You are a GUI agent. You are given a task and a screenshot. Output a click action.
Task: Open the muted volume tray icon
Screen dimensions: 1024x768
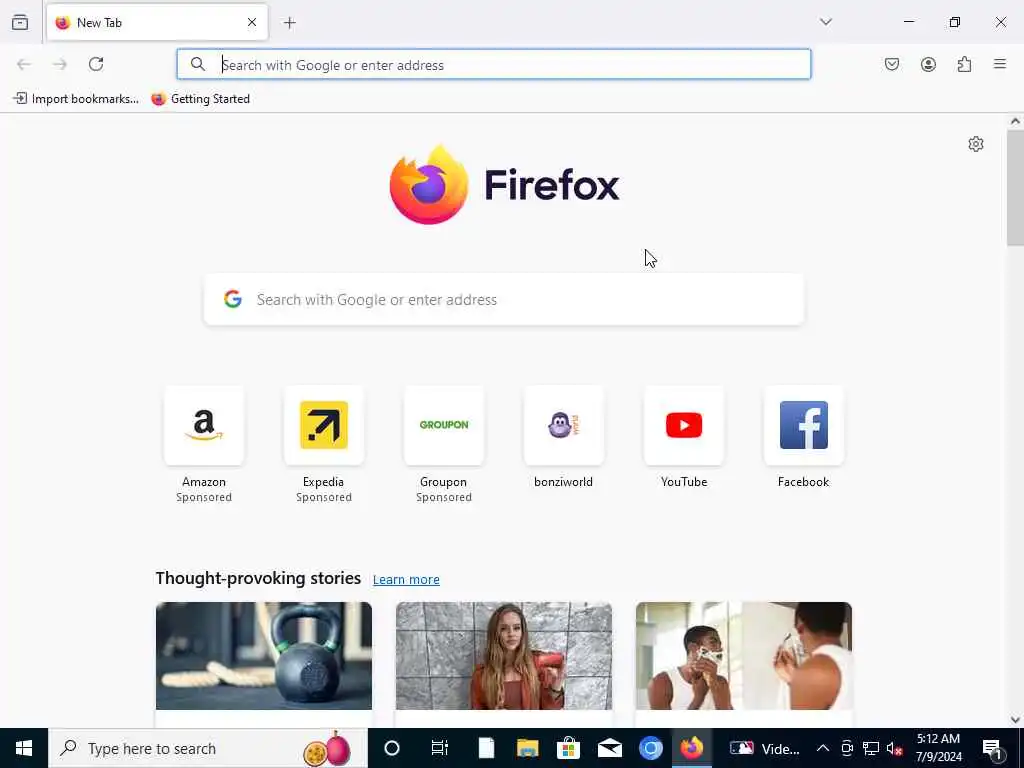(x=894, y=748)
